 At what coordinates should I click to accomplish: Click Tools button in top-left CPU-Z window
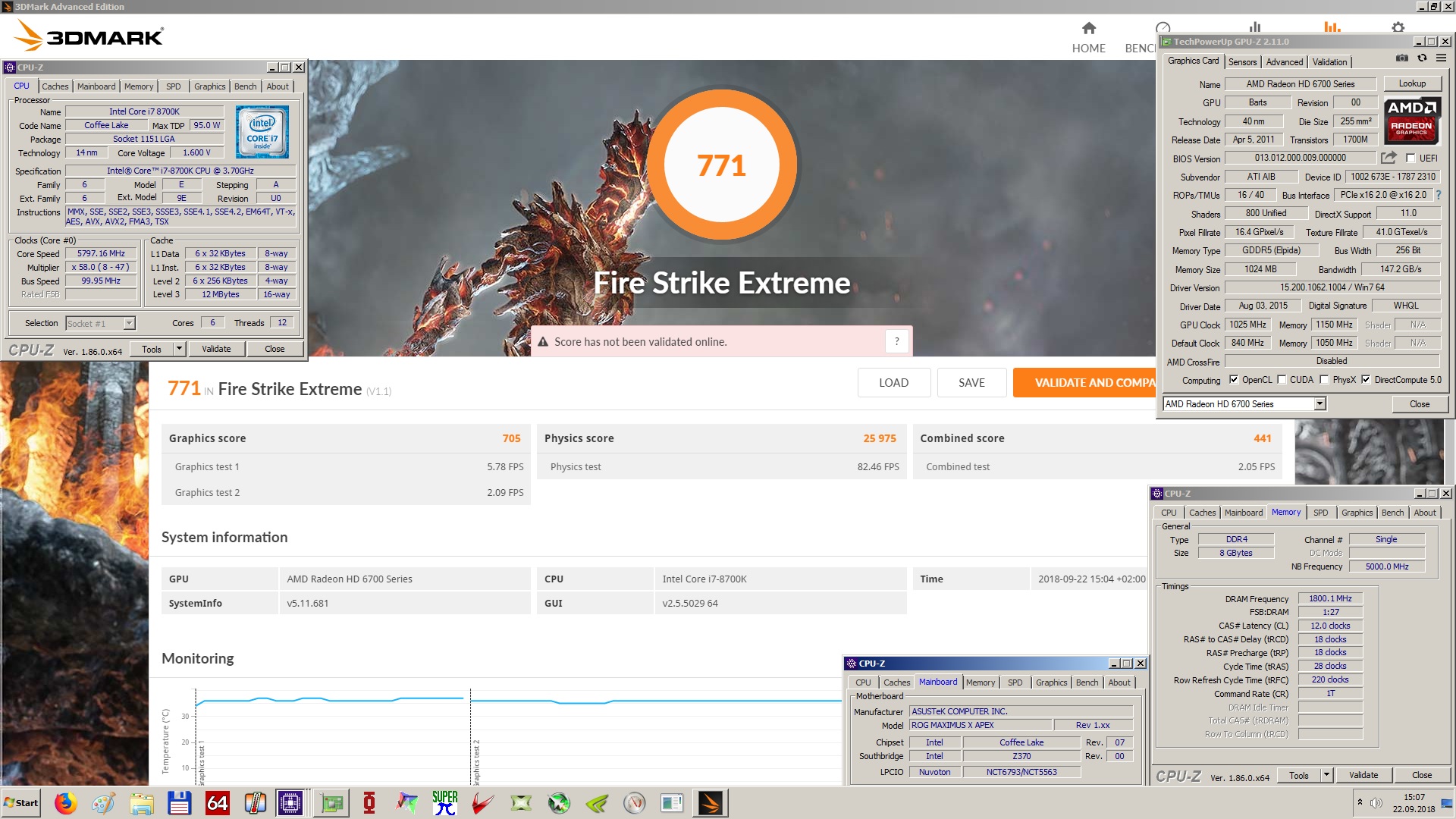pyautogui.click(x=152, y=349)
